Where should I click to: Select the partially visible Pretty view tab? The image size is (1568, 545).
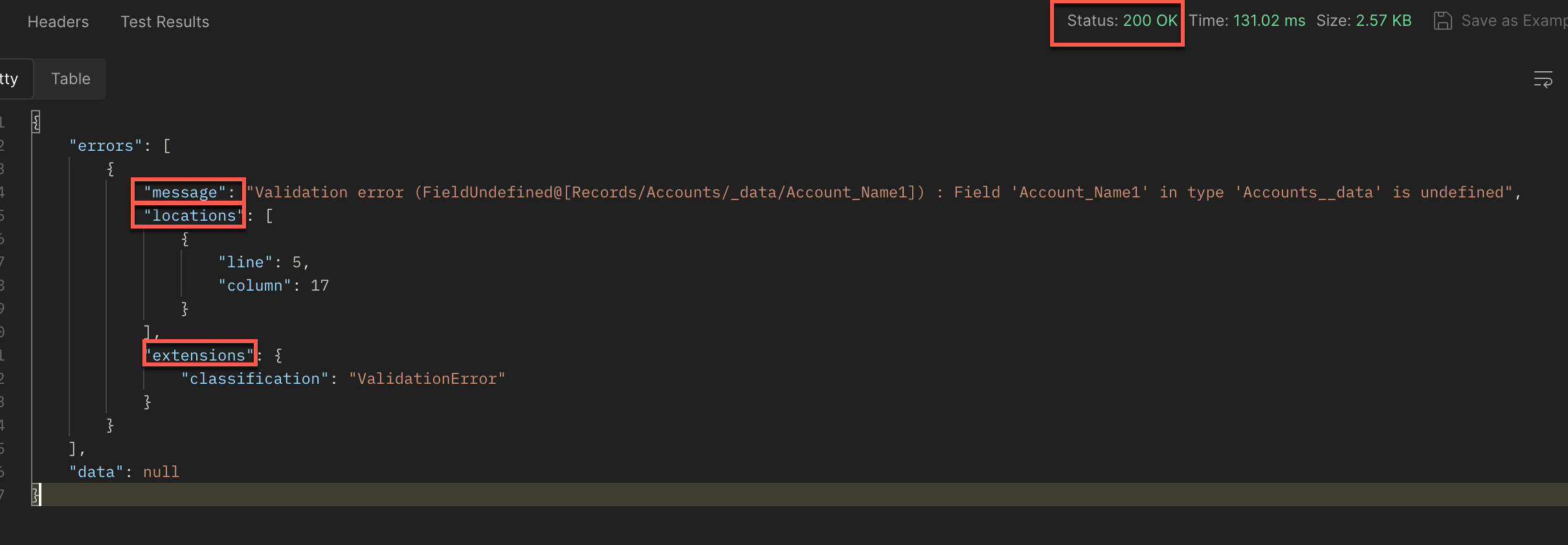coord(10,79)
